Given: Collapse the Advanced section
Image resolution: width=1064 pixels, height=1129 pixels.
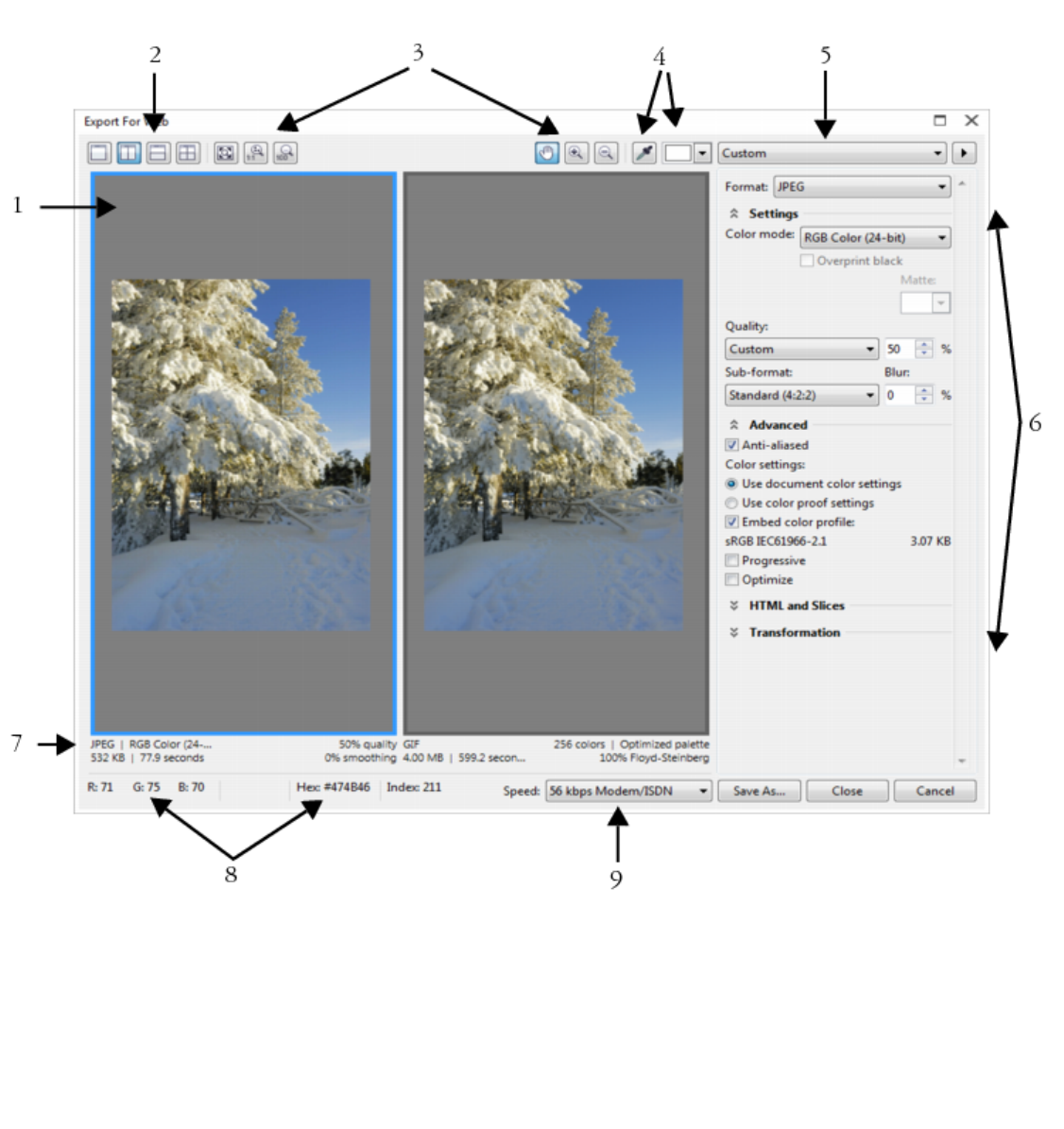Looking at the screenshot, I should point(734,425).
